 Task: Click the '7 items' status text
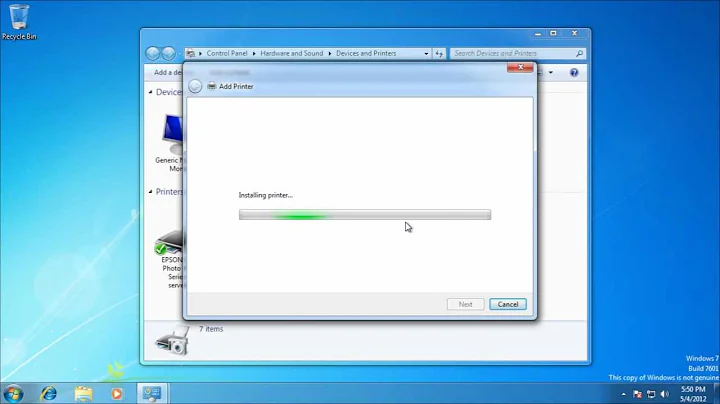click(211, 329)
